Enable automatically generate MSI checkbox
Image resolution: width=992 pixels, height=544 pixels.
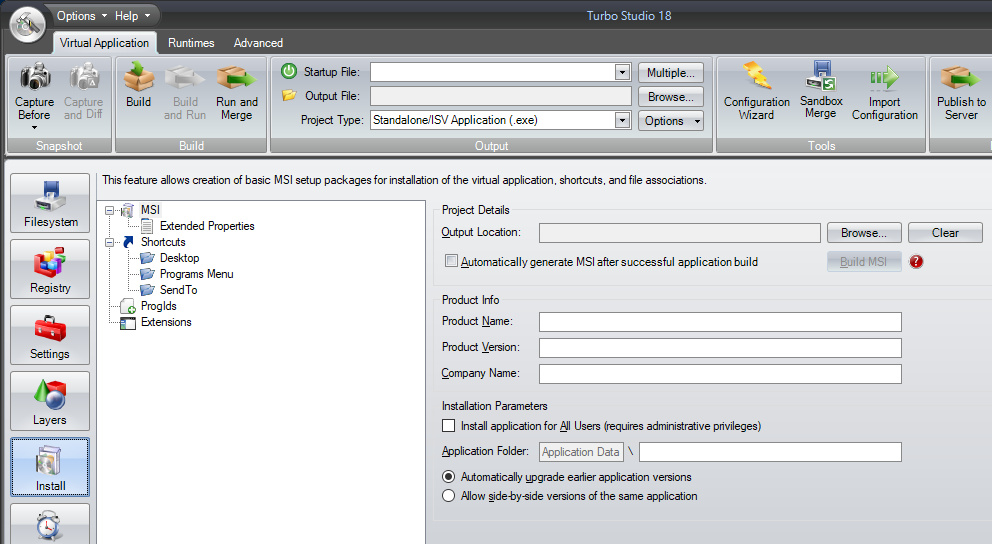(451, 262)
